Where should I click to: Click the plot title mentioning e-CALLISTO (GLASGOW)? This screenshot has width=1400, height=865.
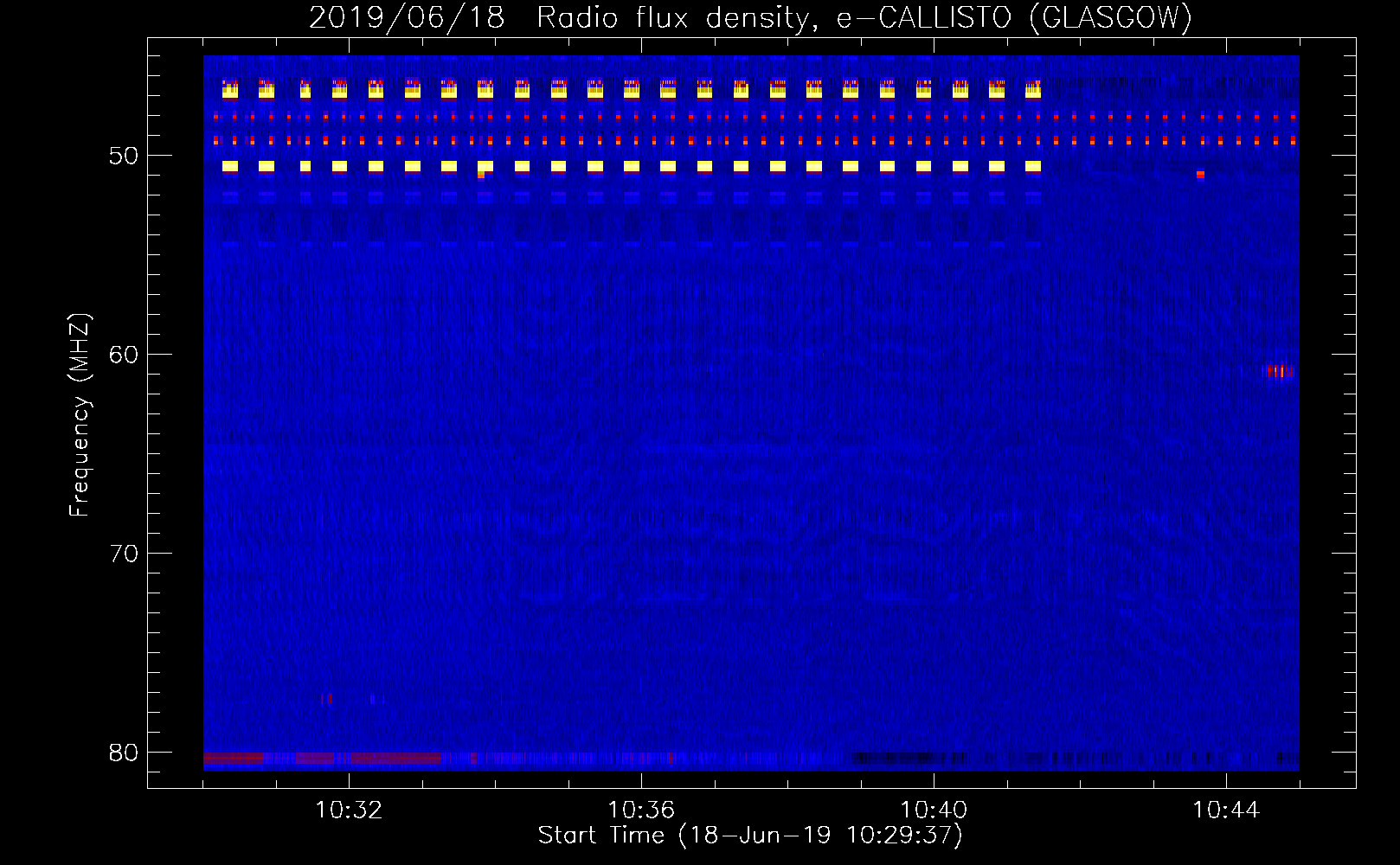coord(750,18)
